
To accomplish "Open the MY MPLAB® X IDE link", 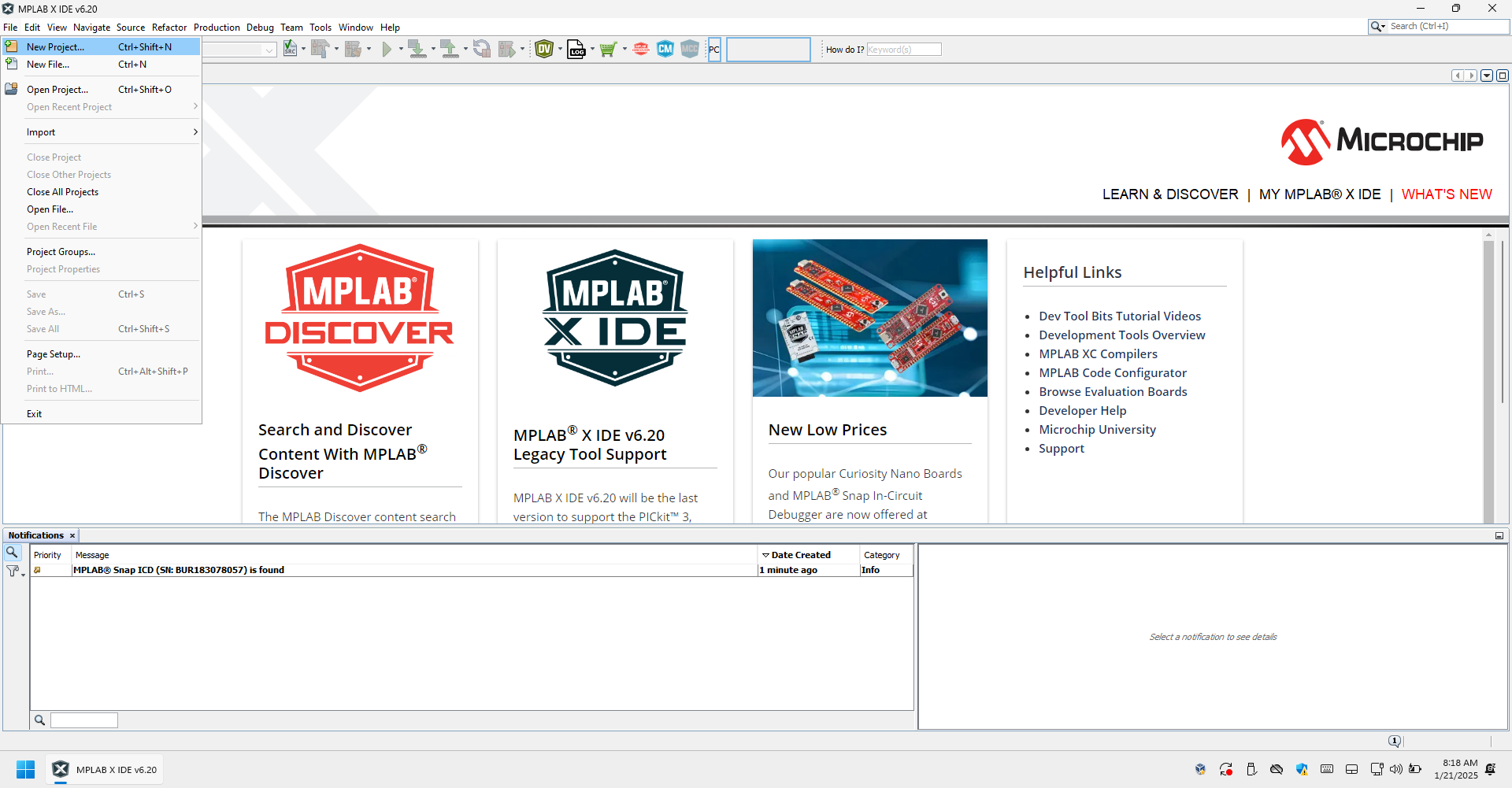I will [1320, 194].
